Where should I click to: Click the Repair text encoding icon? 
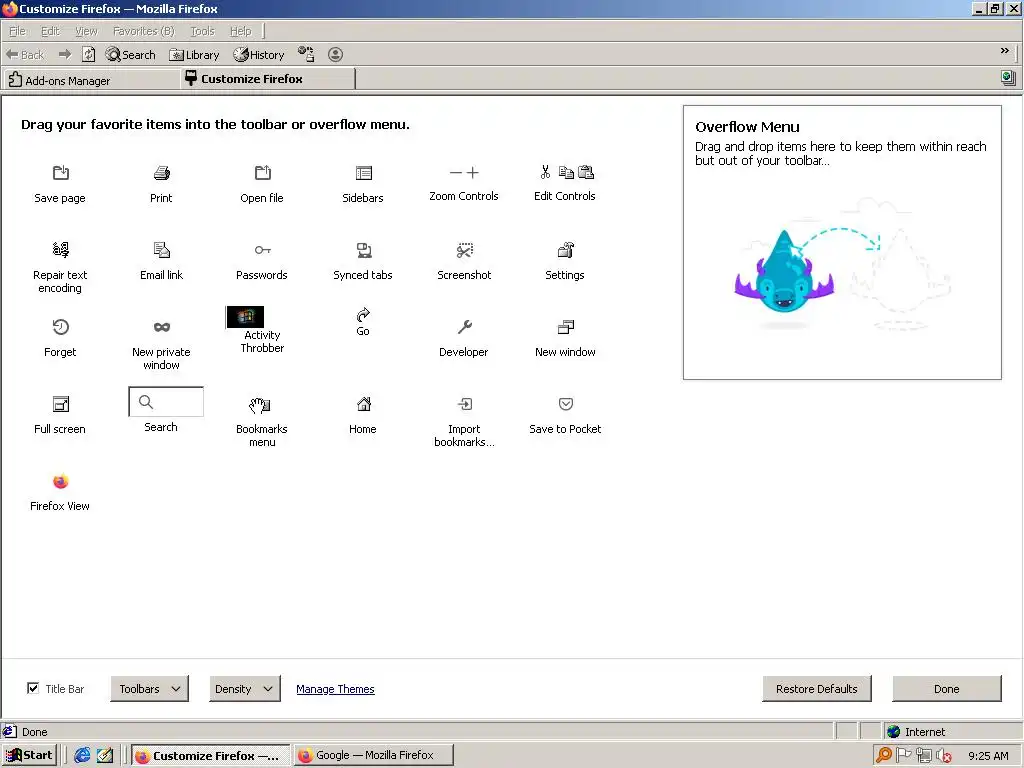click(60, 249)
